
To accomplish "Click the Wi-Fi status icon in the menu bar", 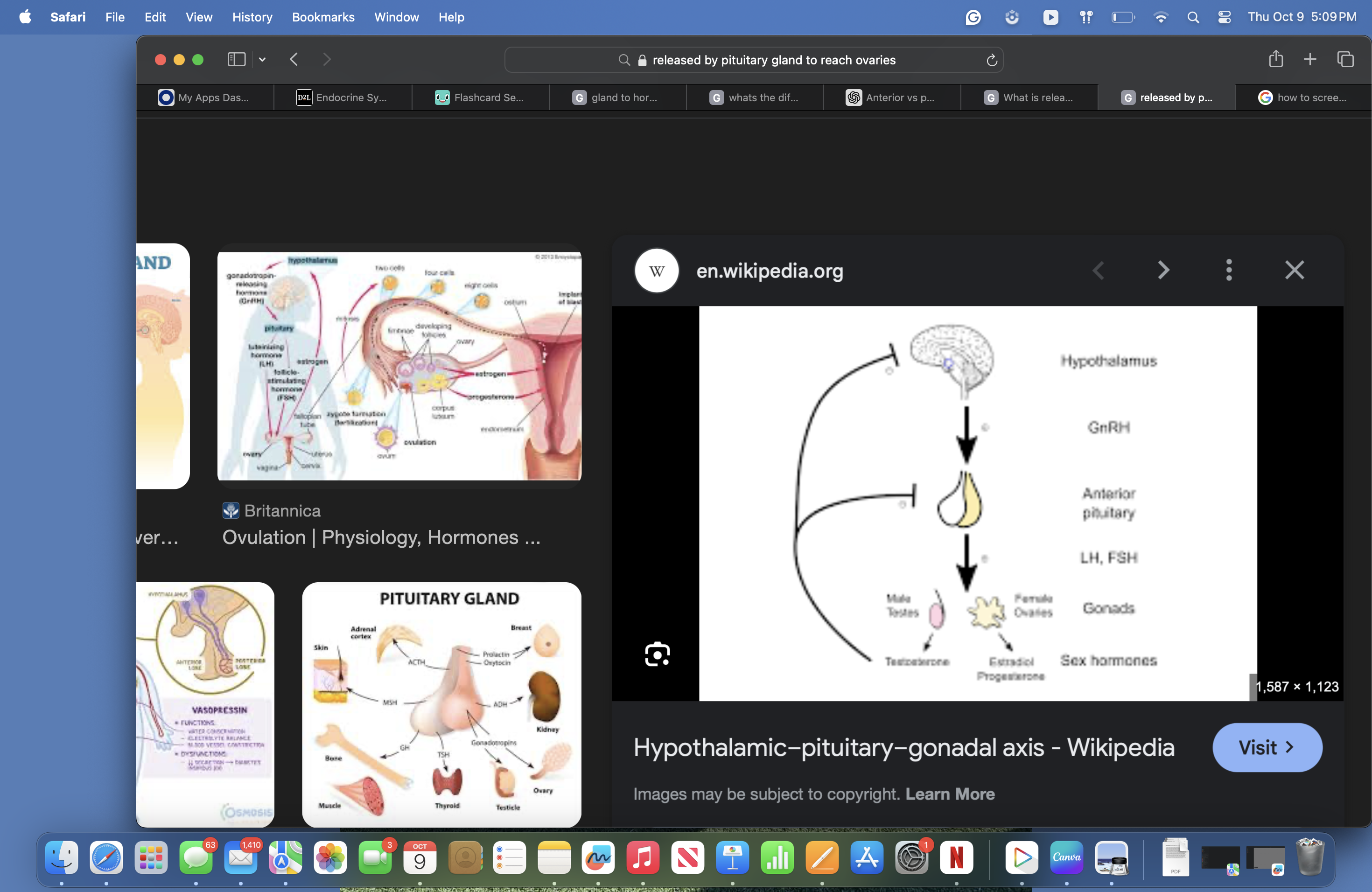I will (x=1161, y=17).
